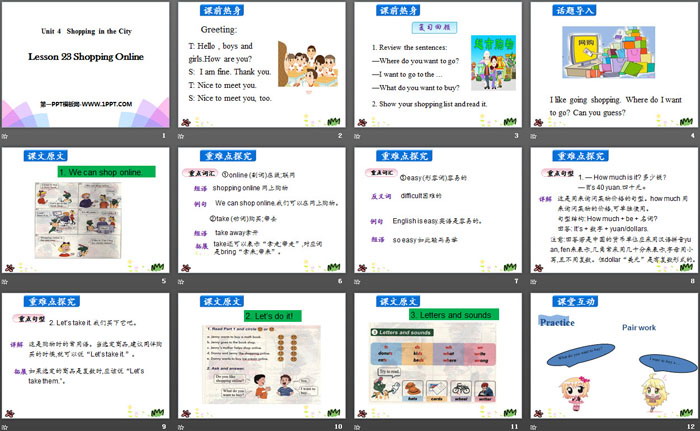Open slide 6 about online and take vocabulary

(x=262, y=210)
